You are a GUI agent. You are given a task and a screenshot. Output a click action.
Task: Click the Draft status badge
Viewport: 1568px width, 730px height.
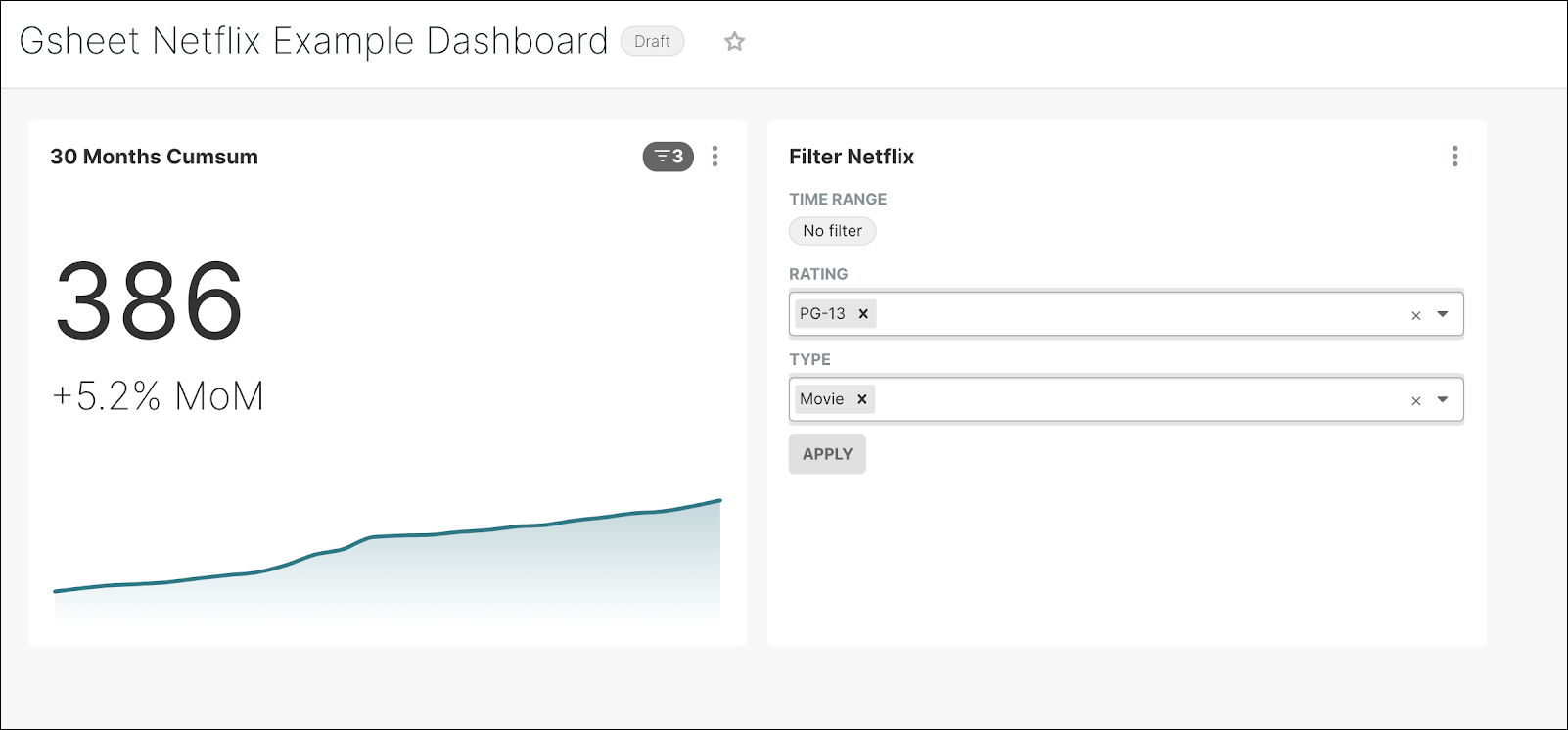652,41
